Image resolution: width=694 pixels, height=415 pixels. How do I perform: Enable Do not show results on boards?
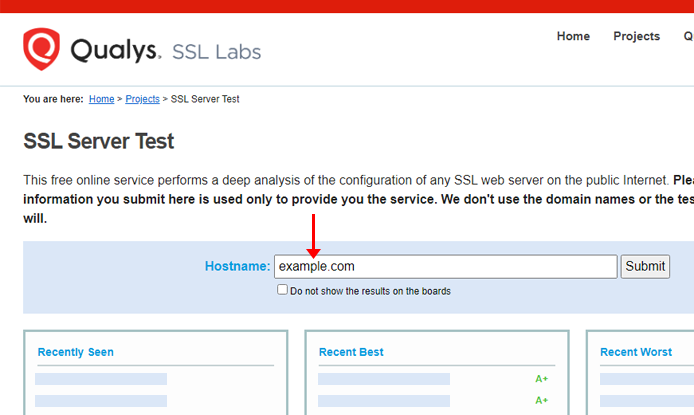tap(282, 290)
